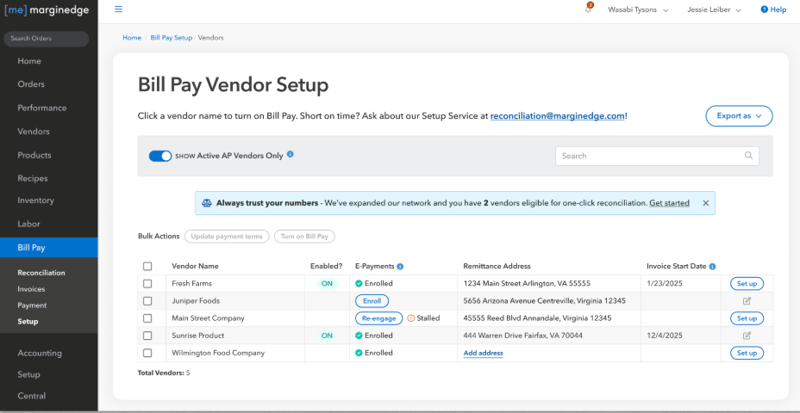800x413 pixels.
Task: Open Products in sidebar
Action: coord(34,155)
